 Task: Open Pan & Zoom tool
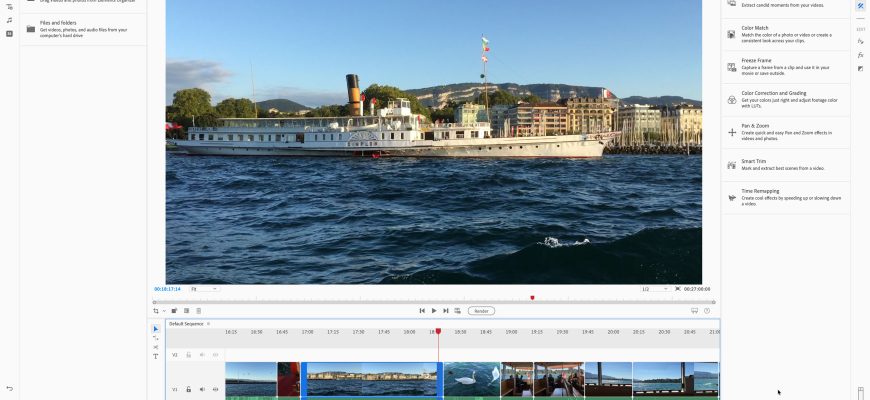786,133
